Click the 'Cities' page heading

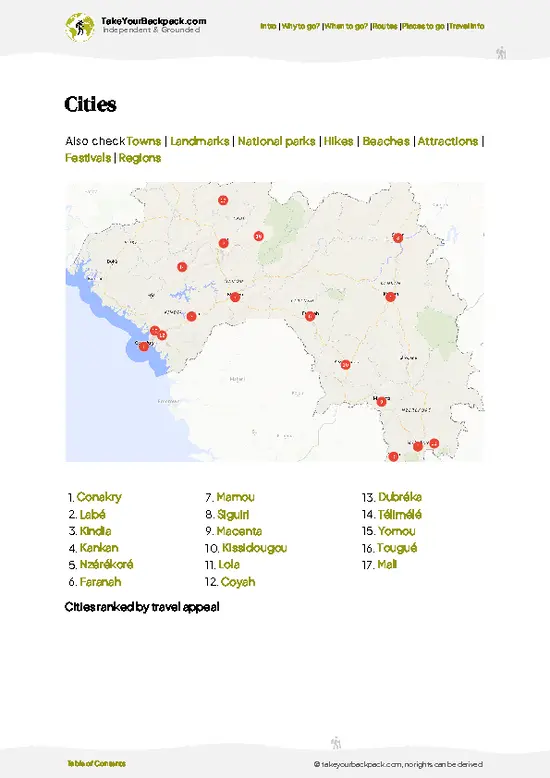pos(90,104)
